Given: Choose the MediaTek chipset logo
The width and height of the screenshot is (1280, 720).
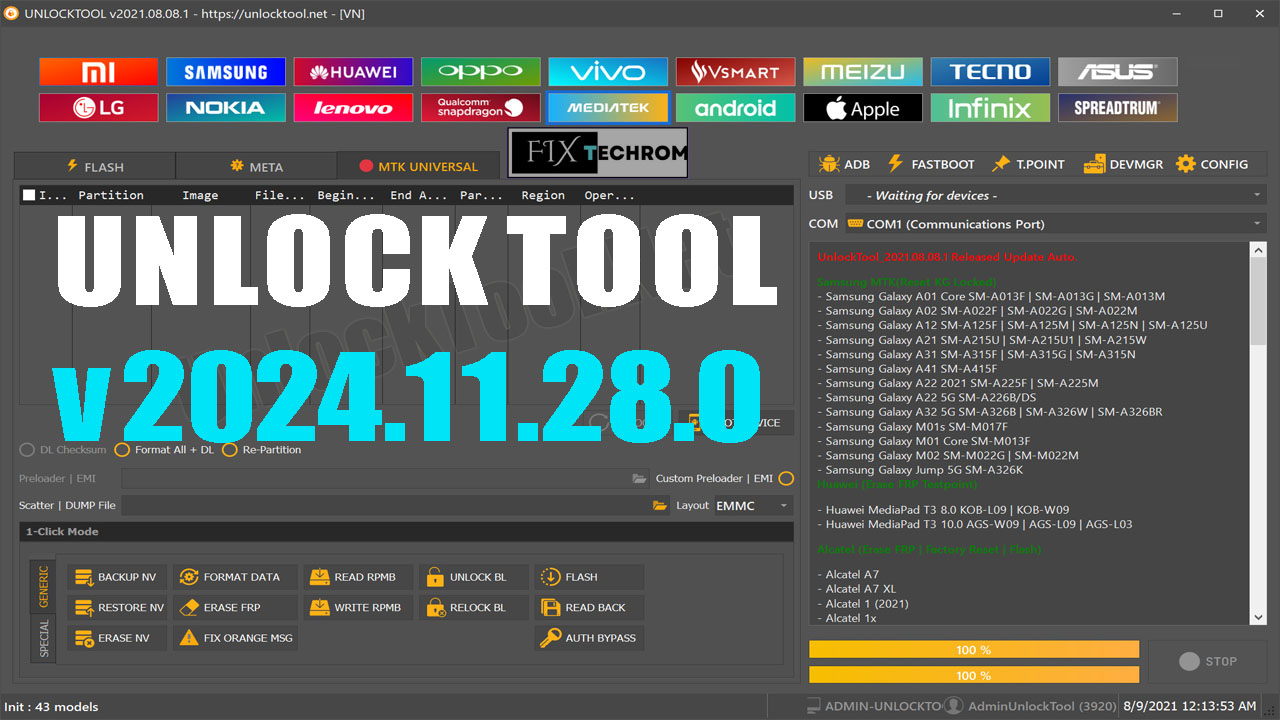Looking at the screenshot, I should (x=608, y=108).
